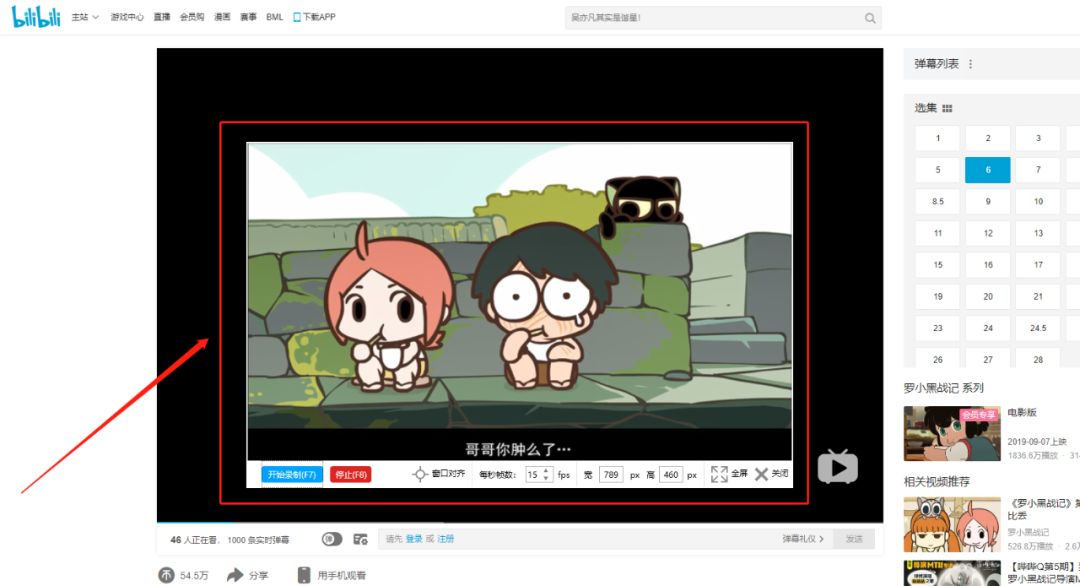Click the bilibili TV play icon on video
This screenshot has height=586, width=1080.
[x=838, y=467]
